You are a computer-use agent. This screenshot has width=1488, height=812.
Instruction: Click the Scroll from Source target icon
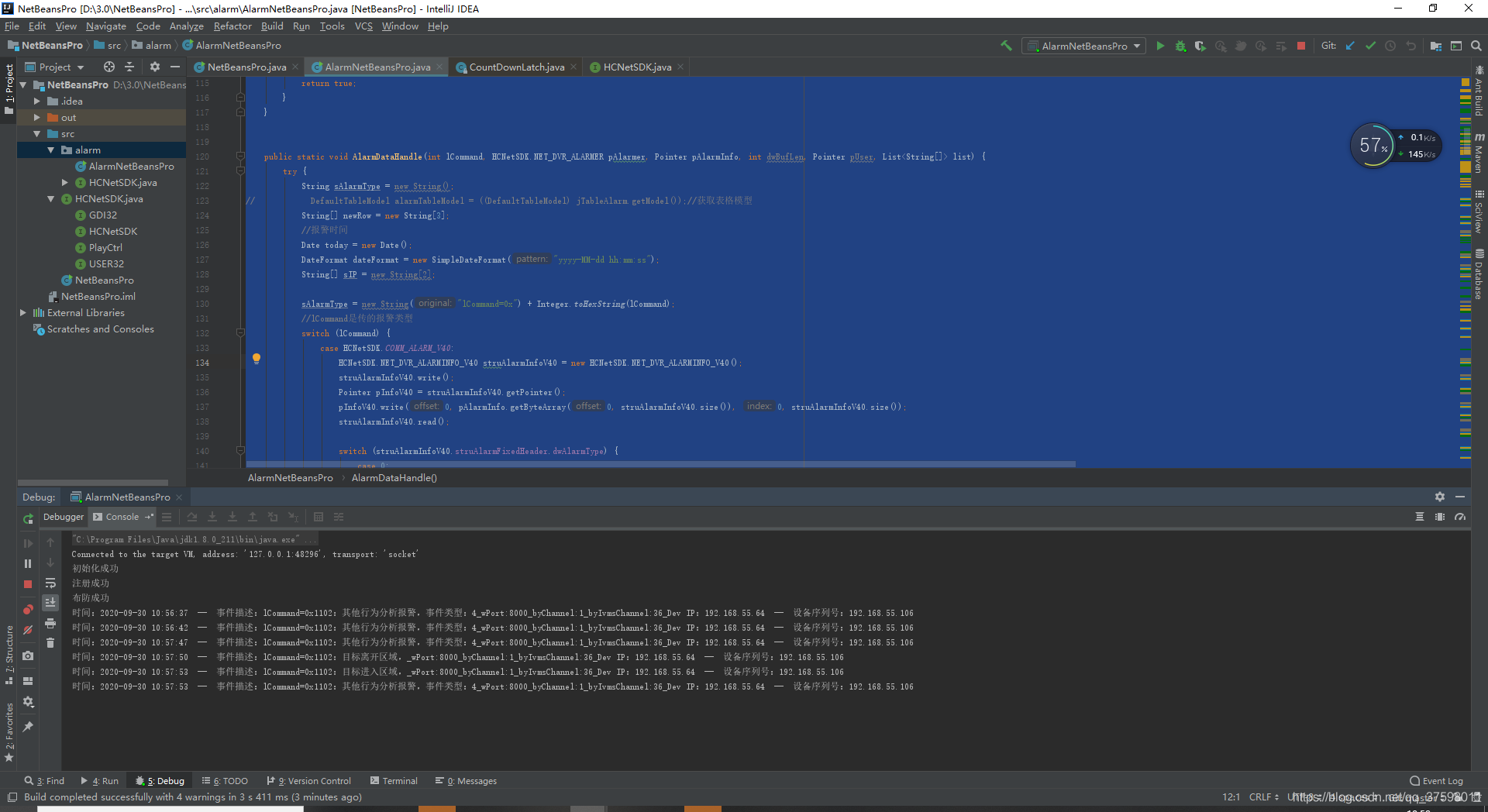pyautogui.click(x=109, y=67)
